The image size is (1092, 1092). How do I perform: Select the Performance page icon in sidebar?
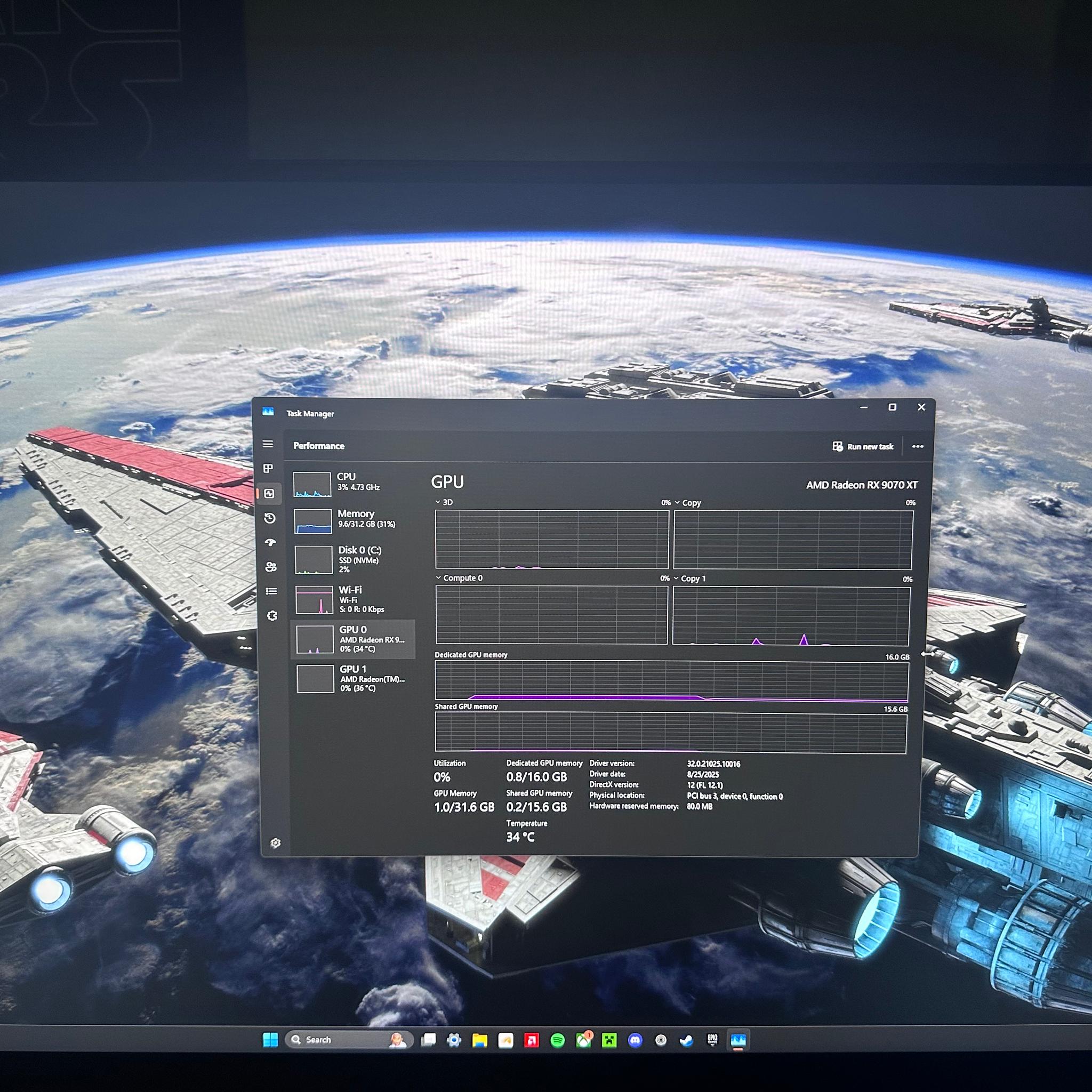pos(270,493)
